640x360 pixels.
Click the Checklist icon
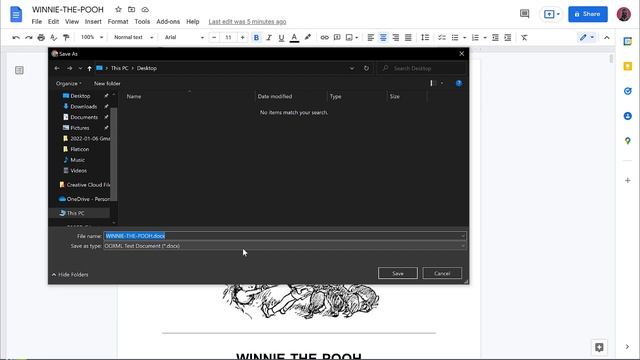(x=442, y=38)
